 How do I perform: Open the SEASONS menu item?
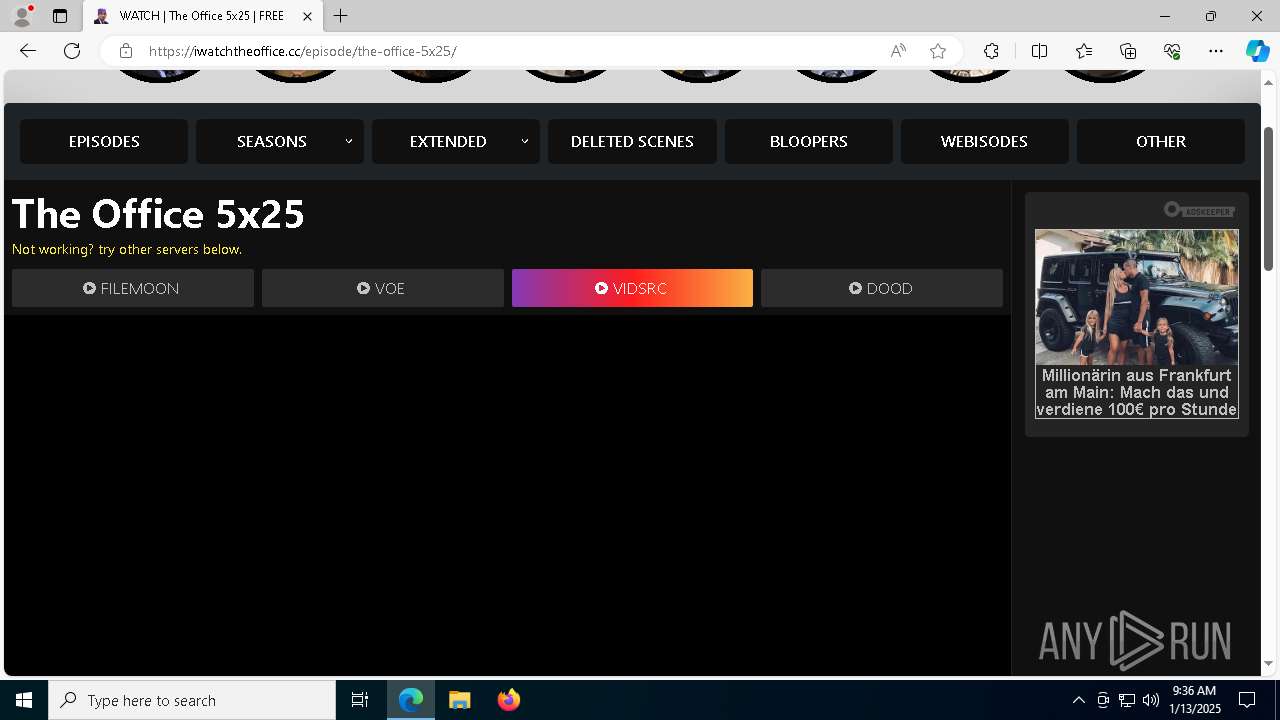point(272,141)
